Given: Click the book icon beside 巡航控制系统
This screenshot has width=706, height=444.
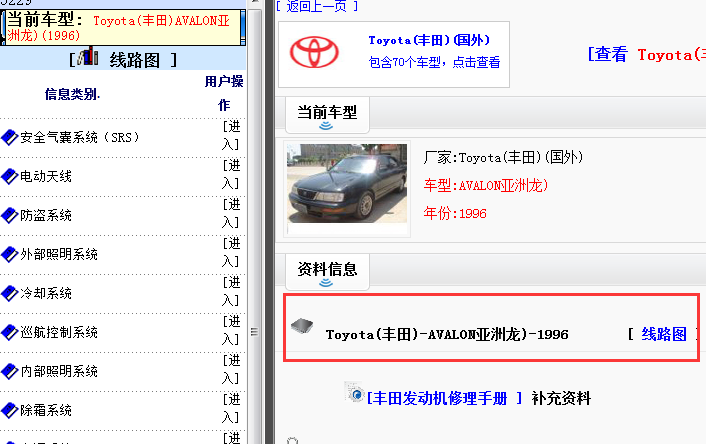Looking at the screenshot, I should [9, 332].
